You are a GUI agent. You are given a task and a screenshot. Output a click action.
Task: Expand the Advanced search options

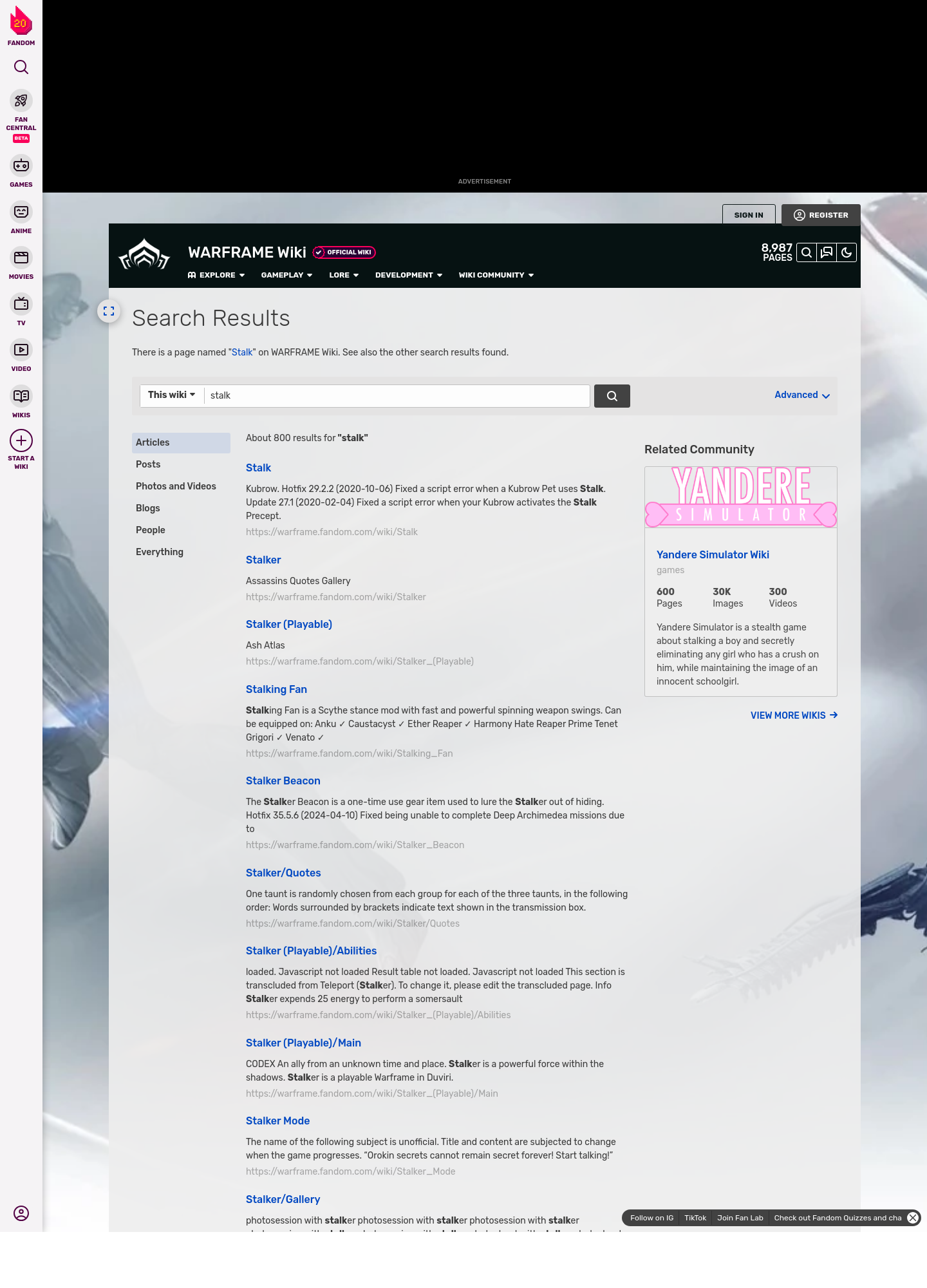tap(802, 395)
